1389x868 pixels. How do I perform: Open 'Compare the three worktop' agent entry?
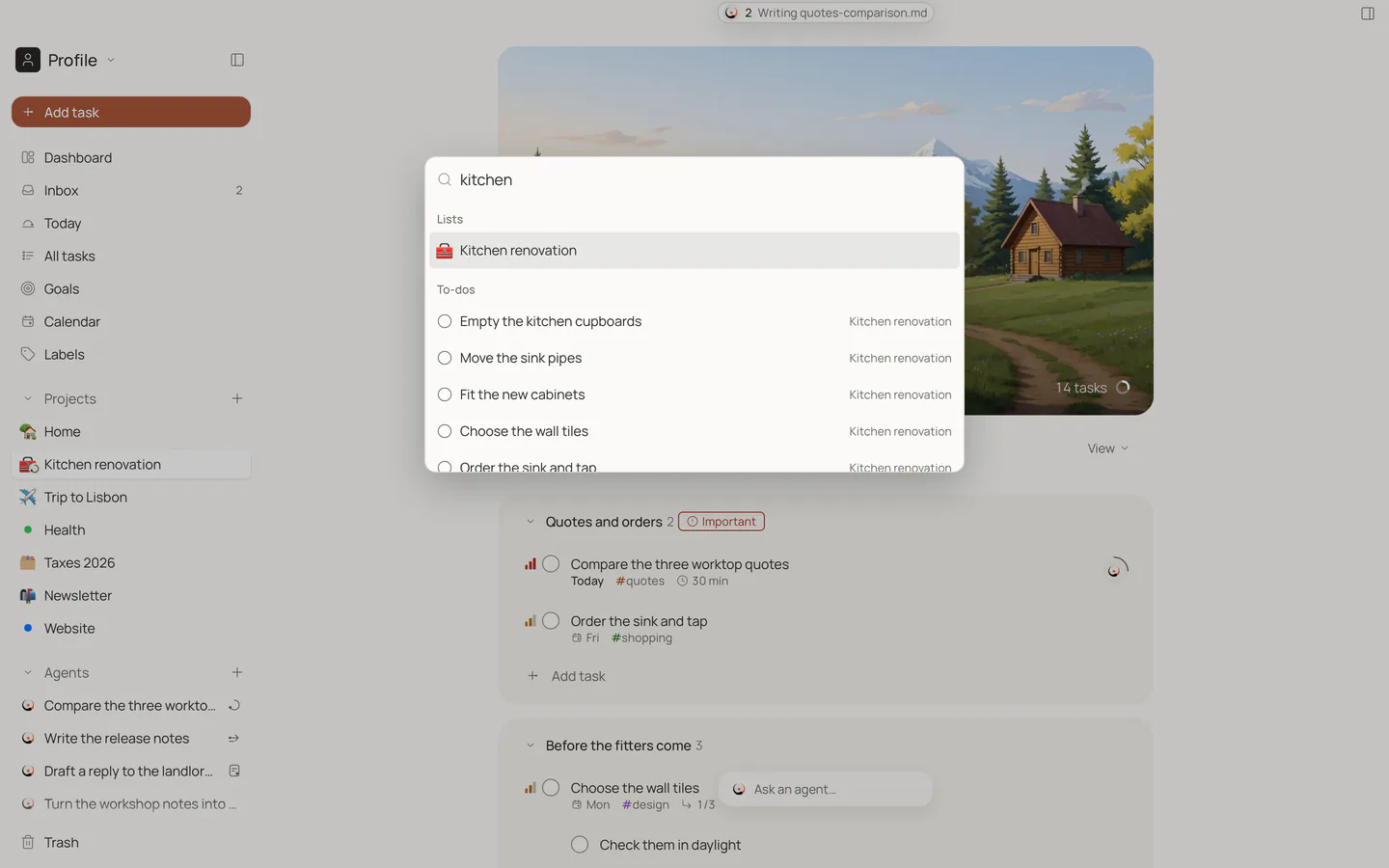(131, 705)
